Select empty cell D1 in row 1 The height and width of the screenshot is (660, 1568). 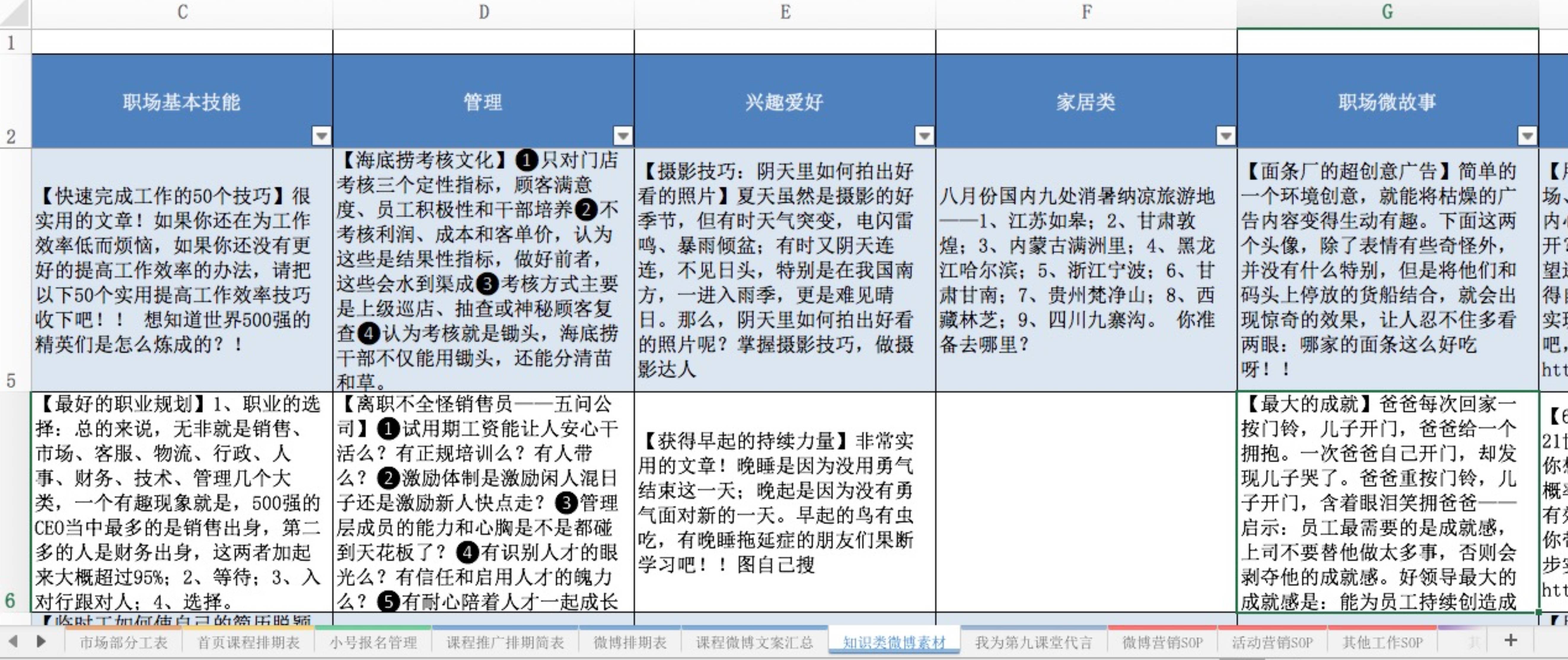483,42
